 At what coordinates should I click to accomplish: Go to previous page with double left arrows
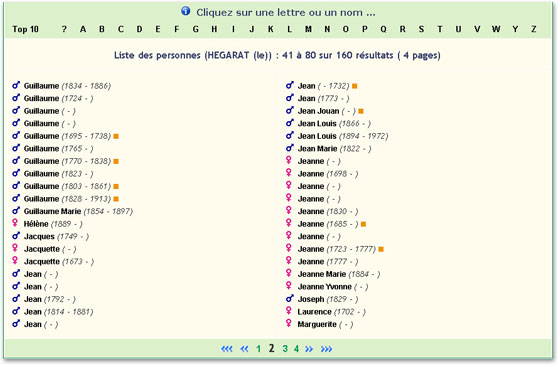pyautogui.click(x=244, y=349)
